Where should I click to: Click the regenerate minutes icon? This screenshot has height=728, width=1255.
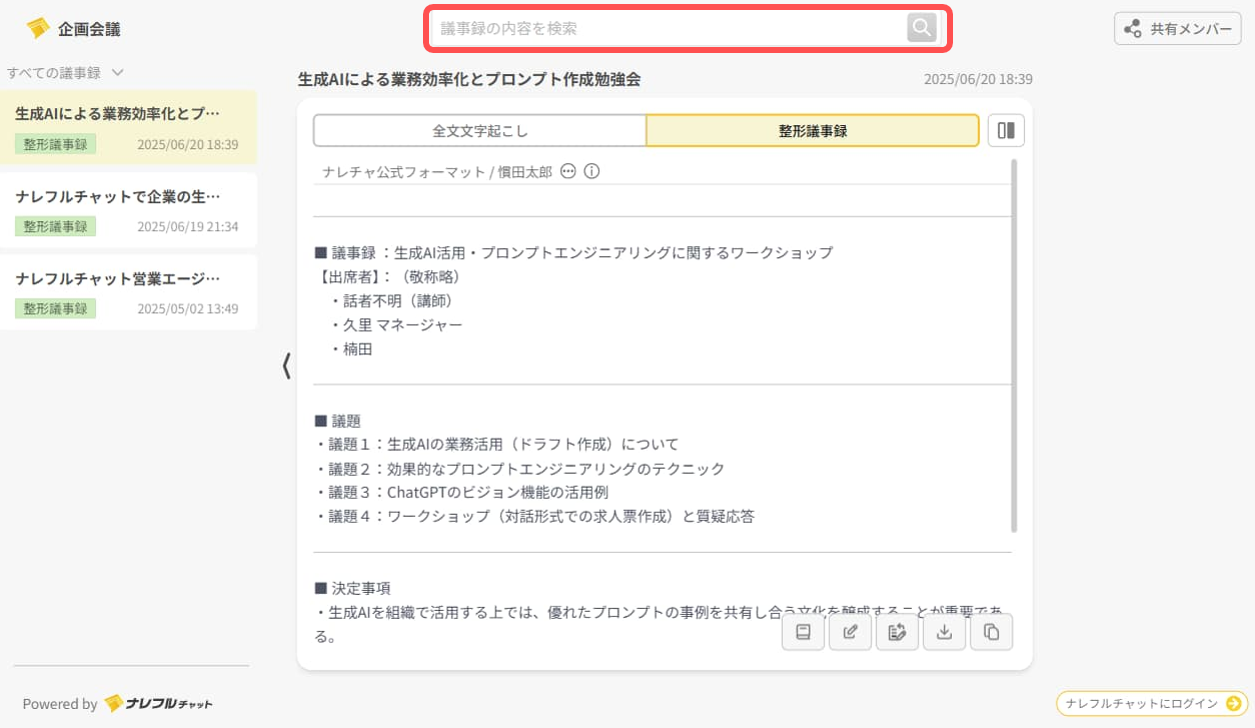point(897,631)
